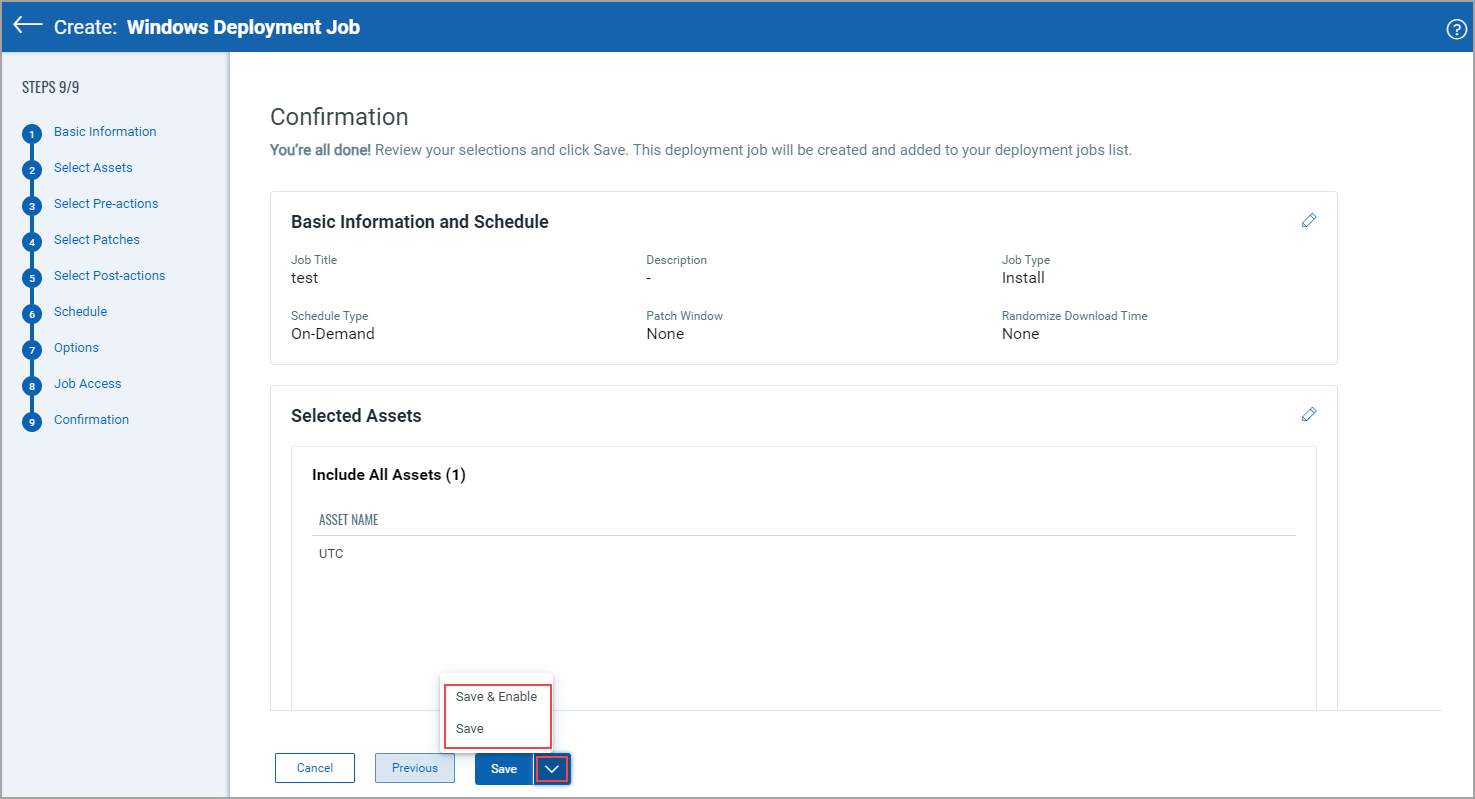Expand the Save button dropdown arrow
The height and width of the screenshot is (799, 1475).
click(552, 769)
